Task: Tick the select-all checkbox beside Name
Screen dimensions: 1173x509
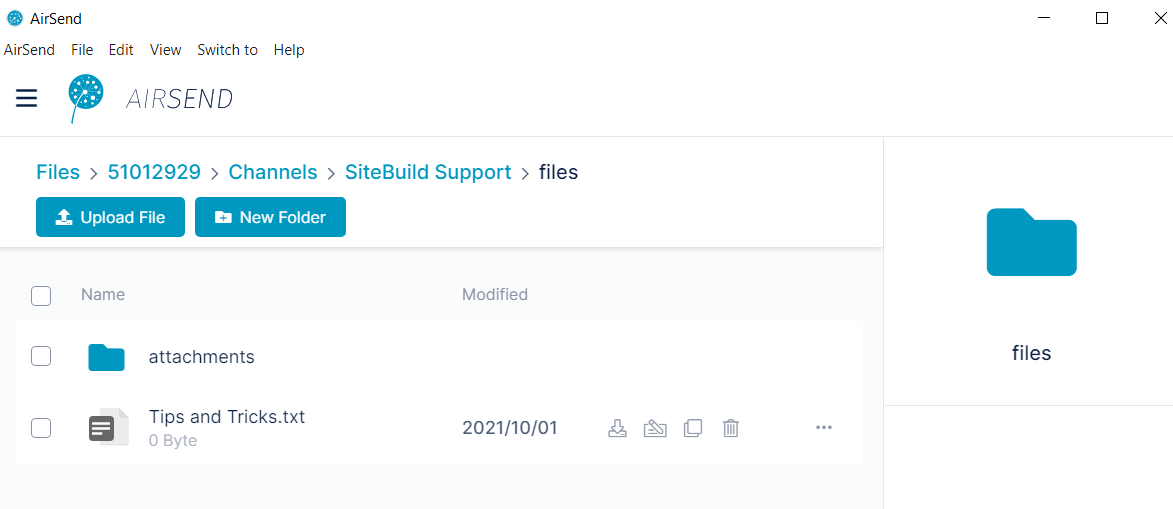Action: (x=41, y=296)
